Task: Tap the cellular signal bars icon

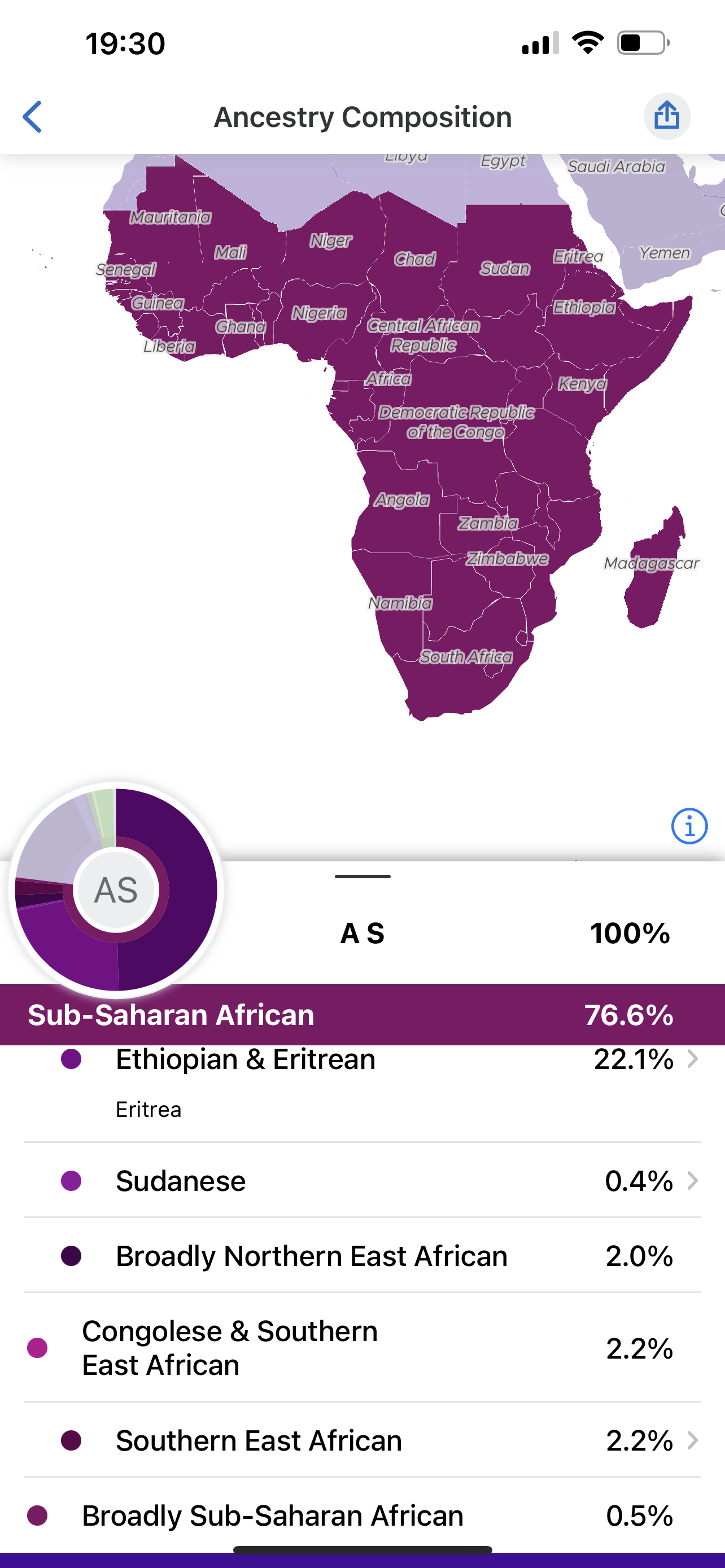Action: pyautogui.click(x=540, y=43)
